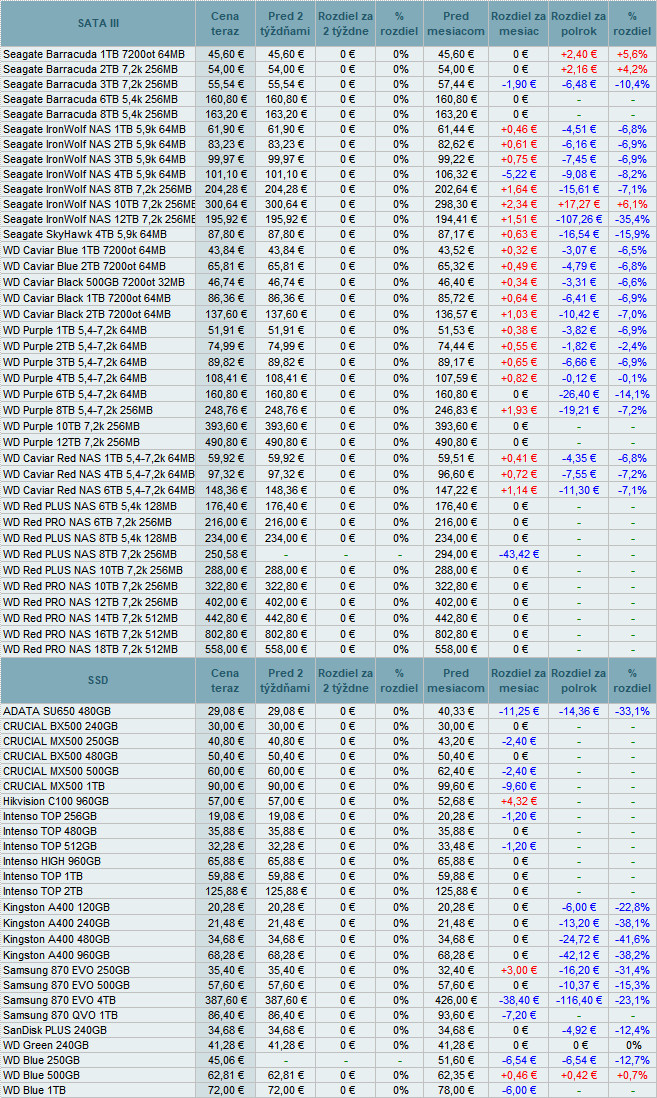This screenshot has width=657, height=1098.
Task: Click WD Red PLUS NAS 8TB 7,2k 256MB
Action: (90, 554)
